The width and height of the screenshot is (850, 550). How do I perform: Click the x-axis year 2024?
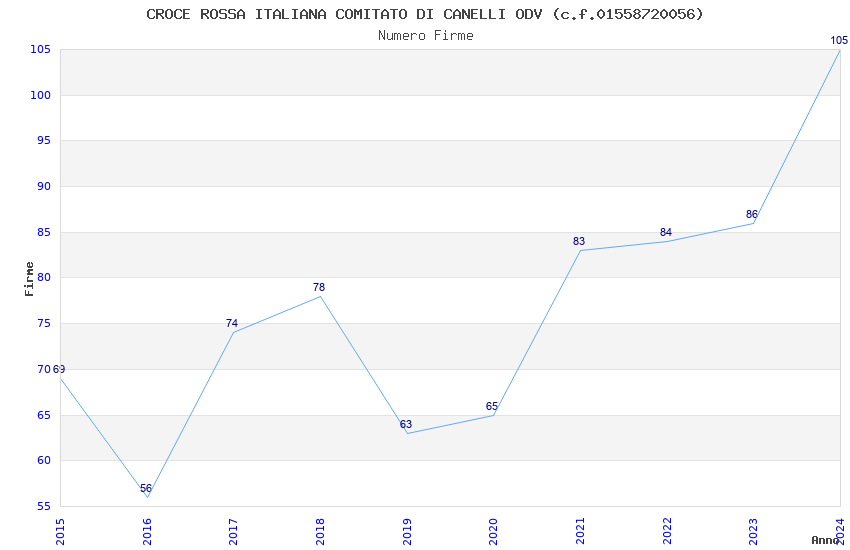[840, 532]
